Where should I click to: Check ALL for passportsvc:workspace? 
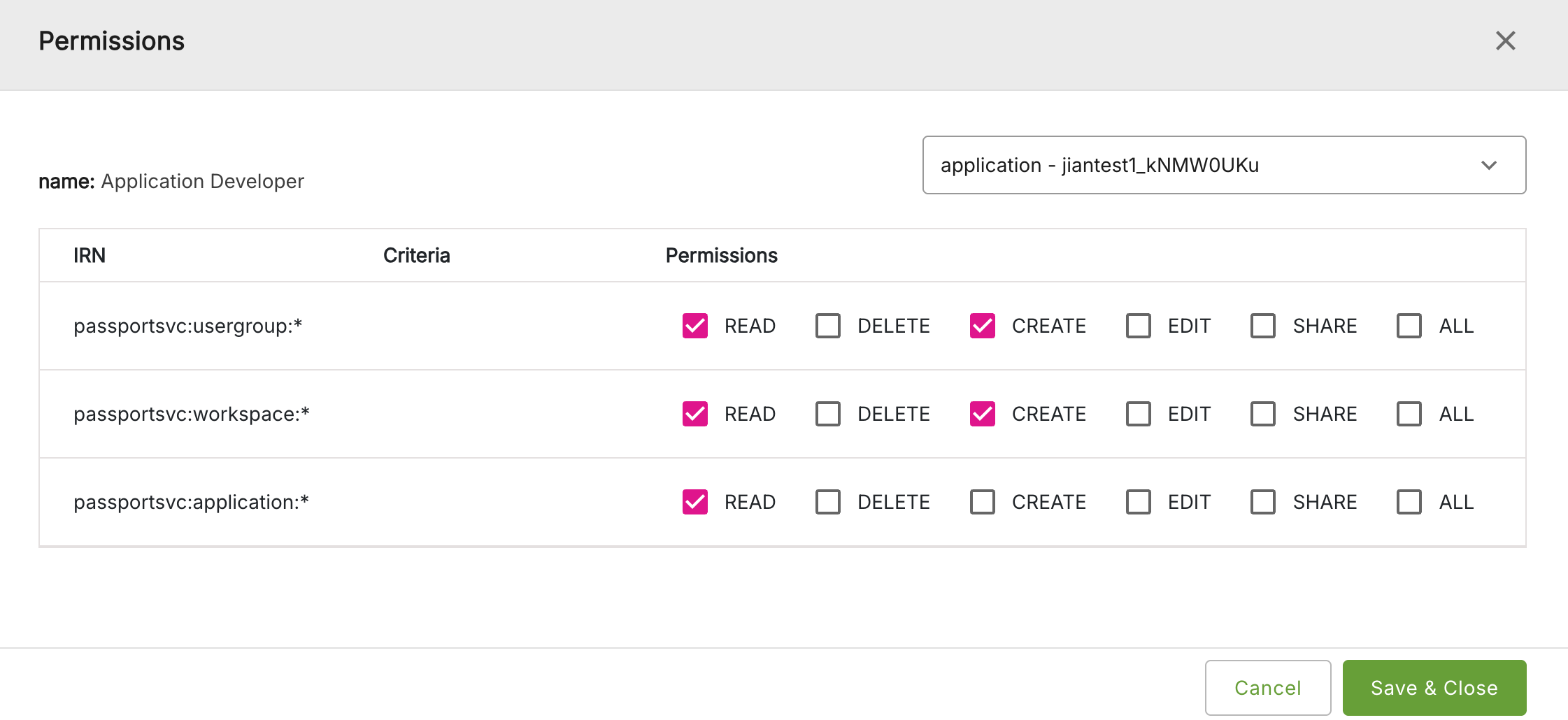tap(1409, 414)
